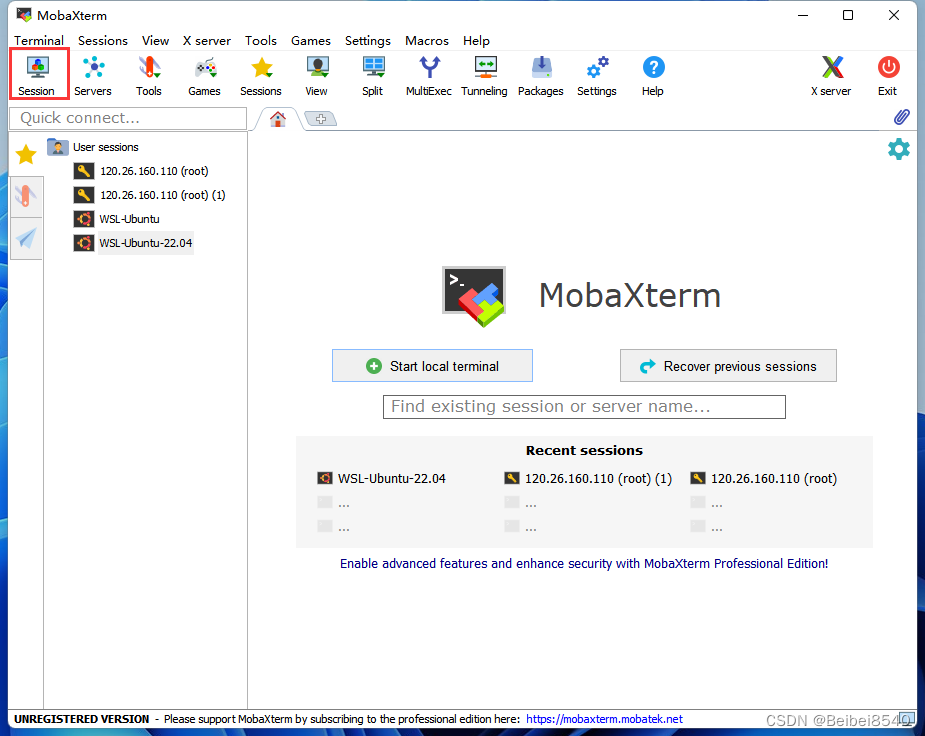
Task: Open the MultiExec icon
Action: [x=428, y=73]
